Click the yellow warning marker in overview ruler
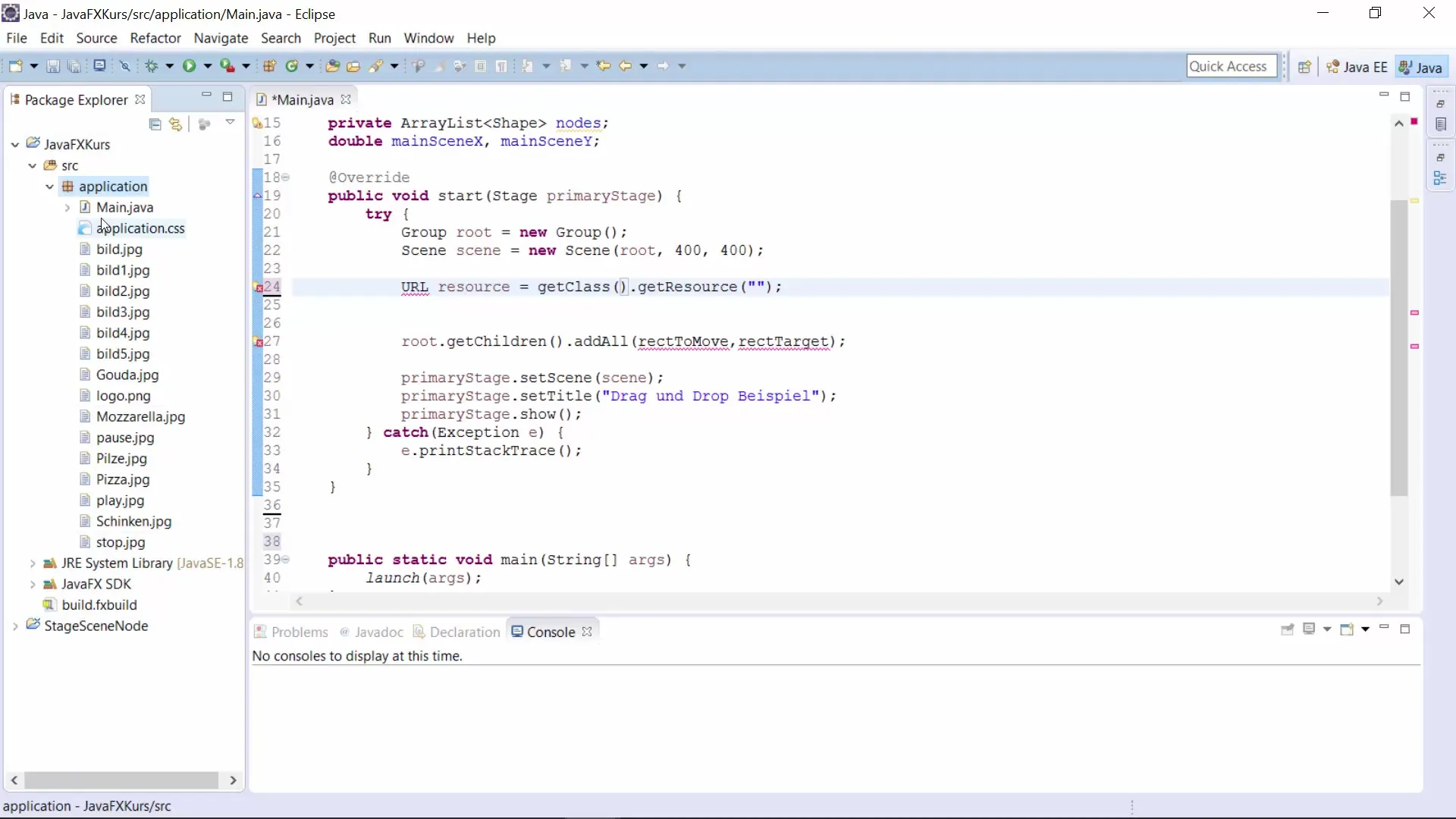This screenshot has width=1456, height=819. pyautogui.click(x=1414, y=201)
